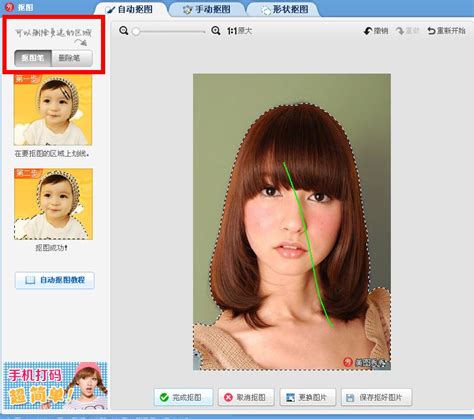Click the picture icon on 更换图片
474x419 pixels.
click(x=290, y=397)
